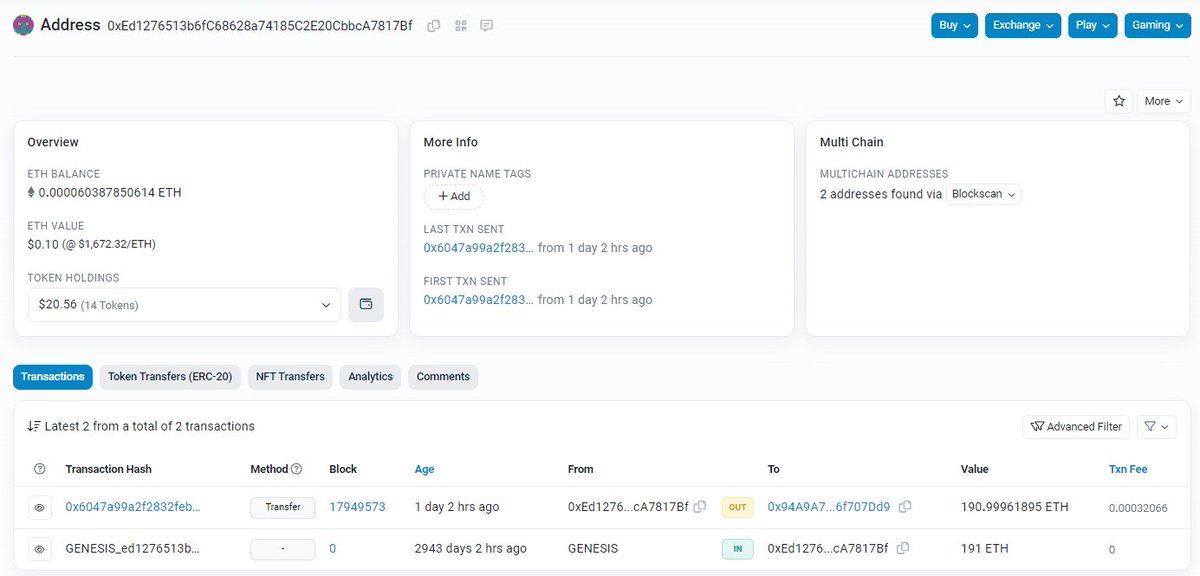Open last txn sent 0x6047a99a2f283 link
This screenshot has height=576, width=1200.
pyautogui.click(x=479, y=247)
